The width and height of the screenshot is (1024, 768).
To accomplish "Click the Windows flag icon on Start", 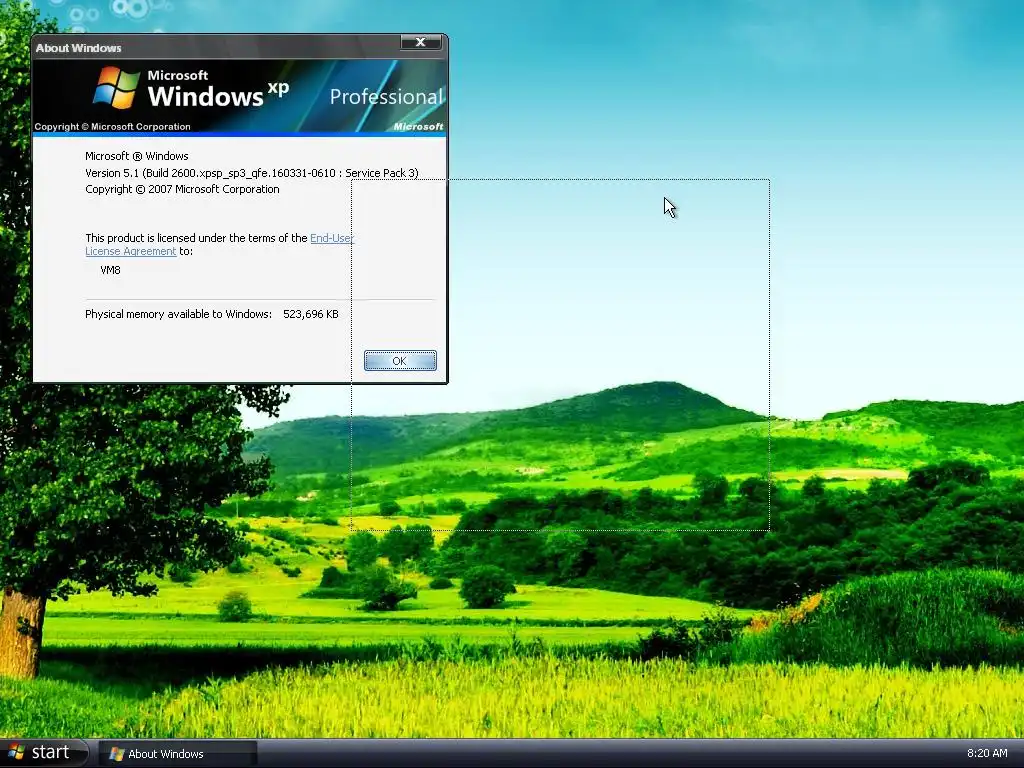I will pyautogui.click(x=16, y=752).
